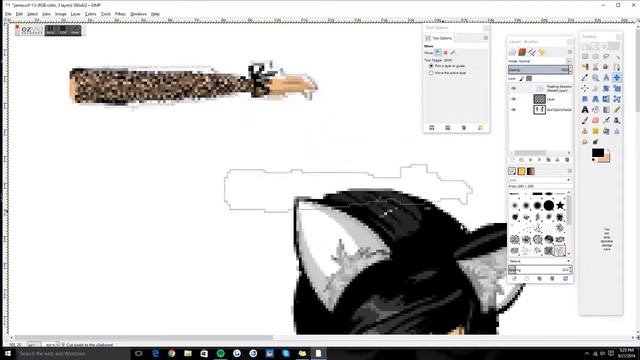Toggle visibility of the layer named Layer
The width and height of the screenshot is (640, 360).
click(513, 99)
